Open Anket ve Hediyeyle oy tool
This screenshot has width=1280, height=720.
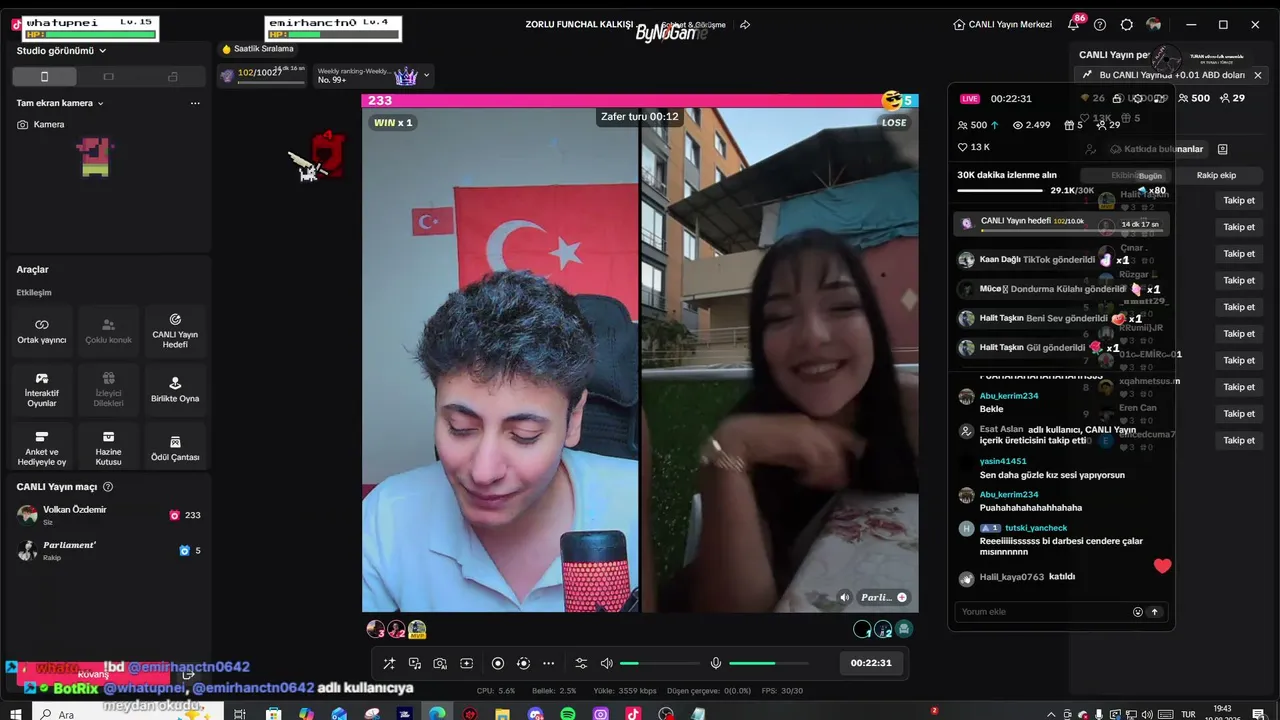42,447
